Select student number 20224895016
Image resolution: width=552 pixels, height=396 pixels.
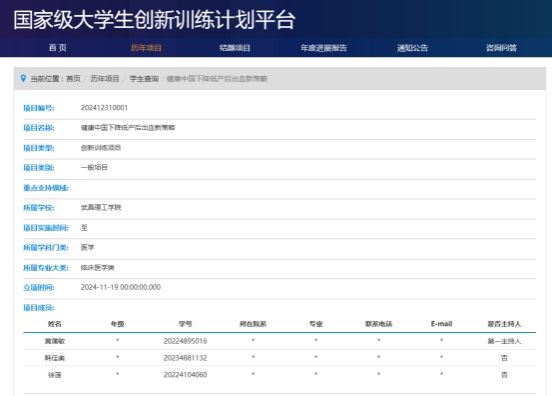point(185,341)
